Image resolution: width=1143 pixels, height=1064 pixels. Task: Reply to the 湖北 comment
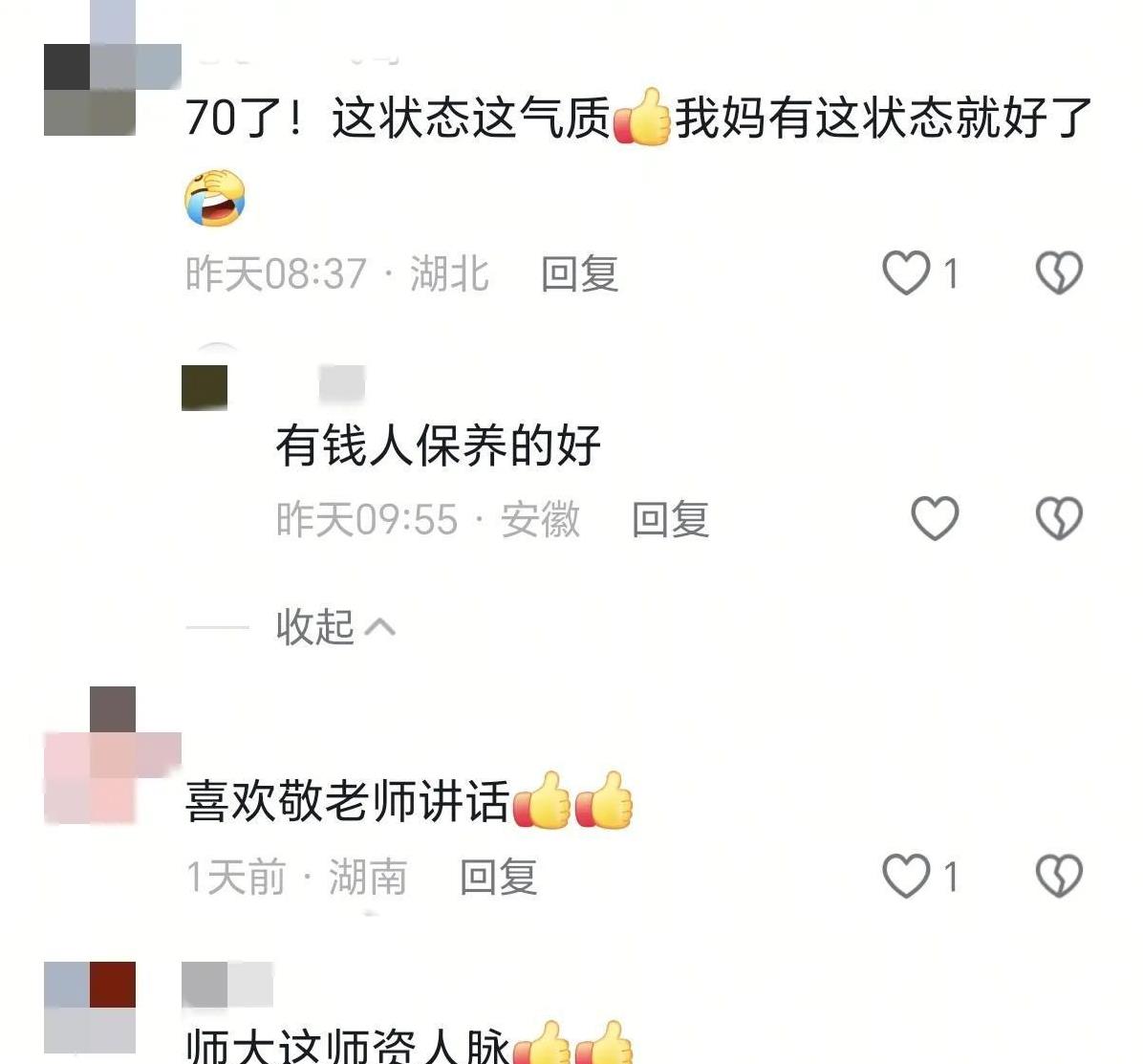pyautogui.click(x=579, y=274)
